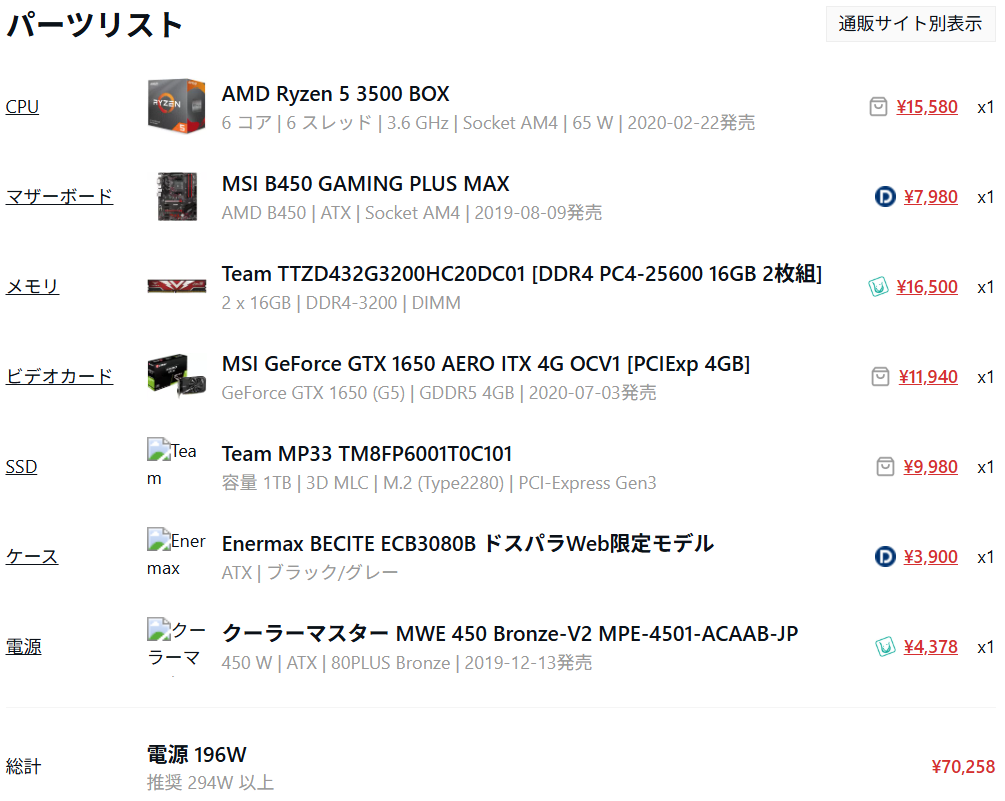Viewport: 1005px width, 801px height.
Task: Open the 電源 category link
Action: click(x=24, y=647)
